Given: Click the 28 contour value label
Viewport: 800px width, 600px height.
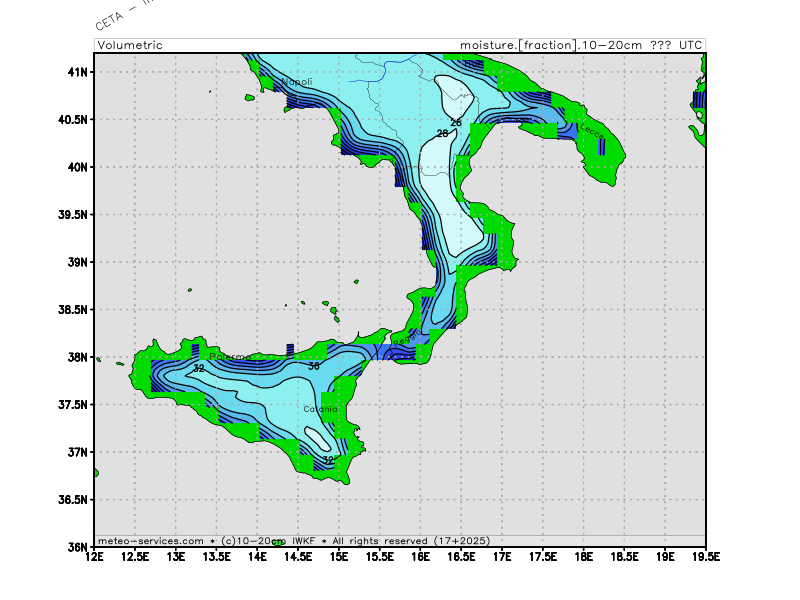Looking at the screenshot, I should [x=443, y=134].
